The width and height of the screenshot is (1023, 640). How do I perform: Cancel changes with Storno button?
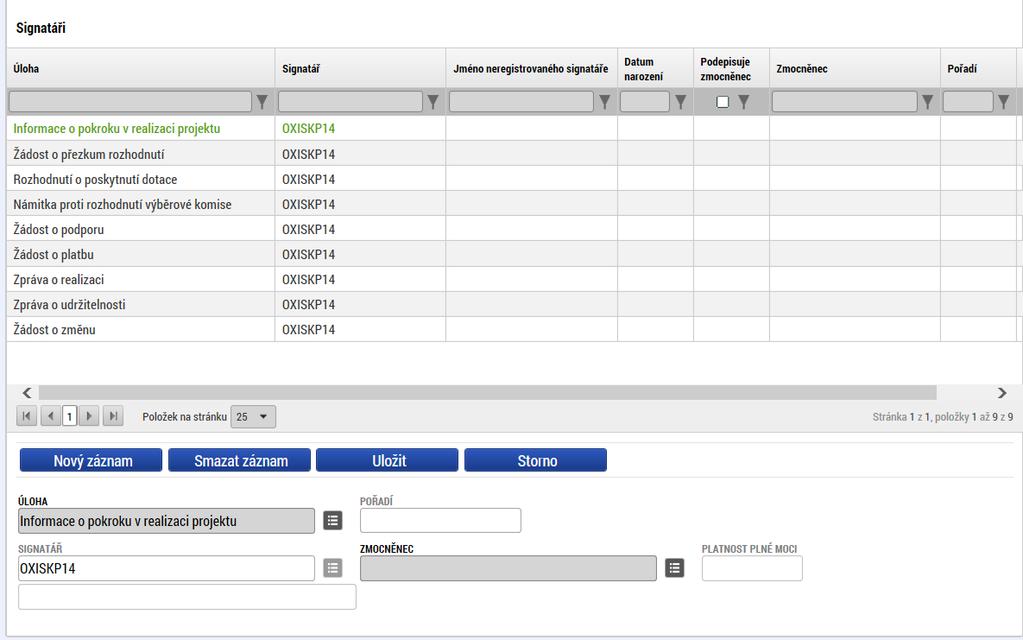pos(536,460)
